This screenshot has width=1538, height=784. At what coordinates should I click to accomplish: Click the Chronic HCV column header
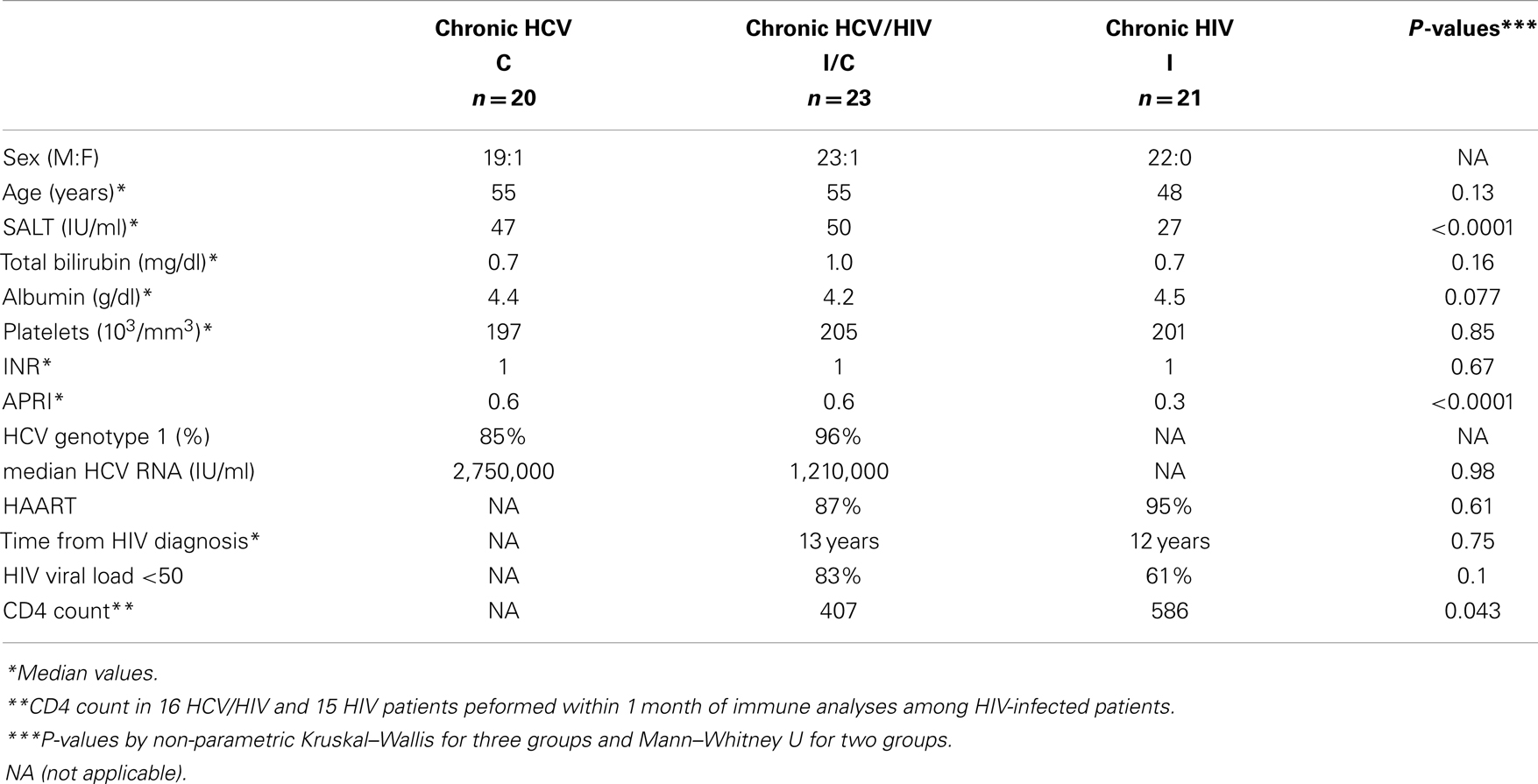(x=503, y=29)
